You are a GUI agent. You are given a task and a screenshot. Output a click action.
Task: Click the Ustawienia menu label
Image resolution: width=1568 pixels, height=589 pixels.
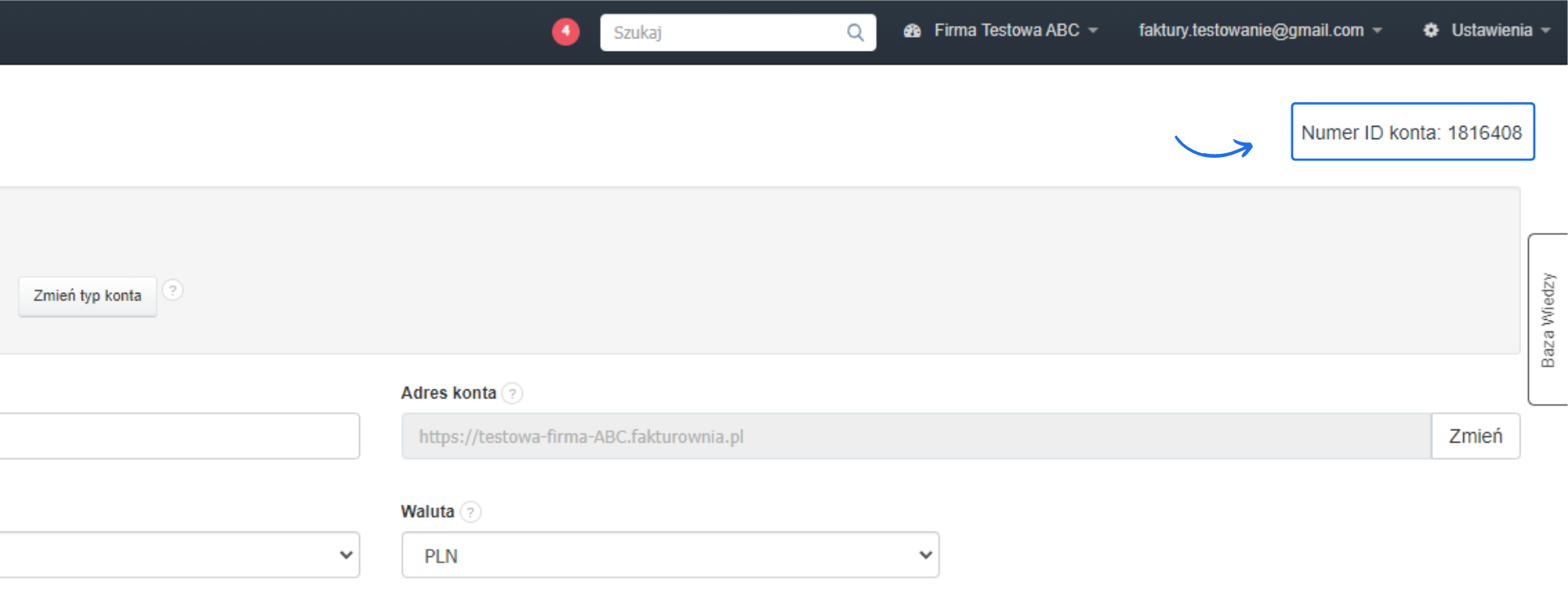click(x=1491, y=30)
